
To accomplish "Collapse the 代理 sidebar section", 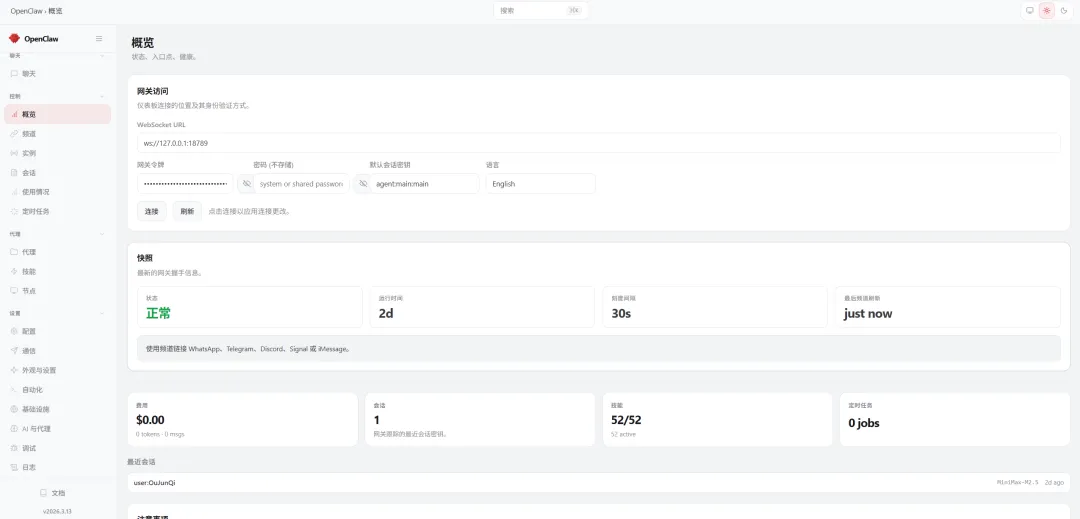I will 102,234.
